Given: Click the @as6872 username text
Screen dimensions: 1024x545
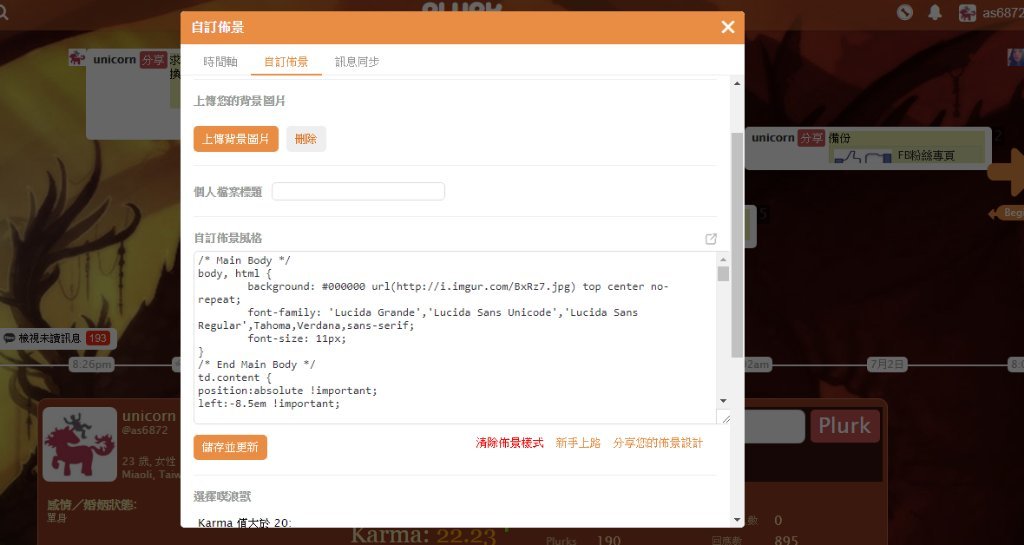Looking at the screenshot, I should (x=145, y=430).
